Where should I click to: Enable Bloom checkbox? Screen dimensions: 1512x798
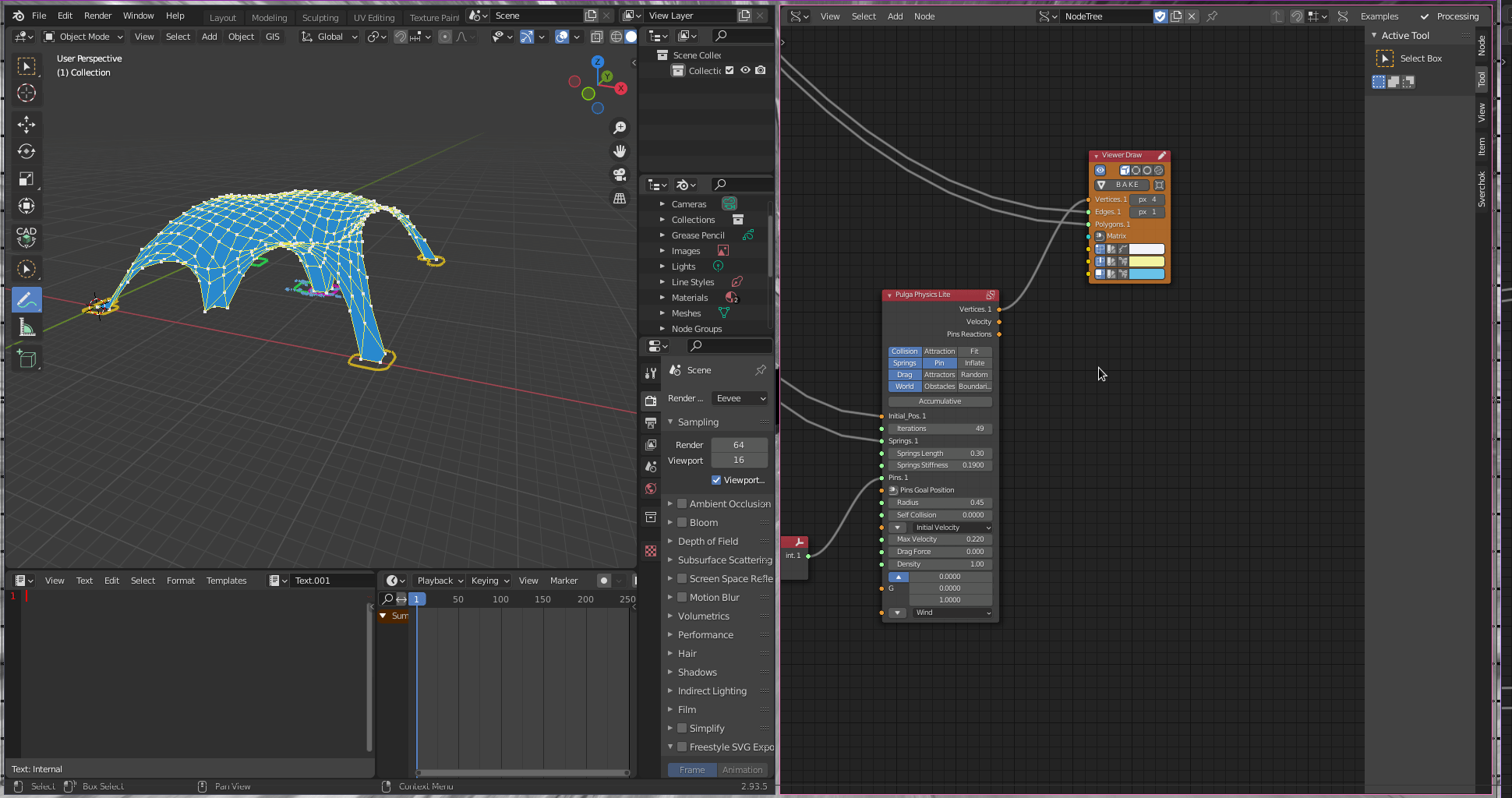pos(682,523)
